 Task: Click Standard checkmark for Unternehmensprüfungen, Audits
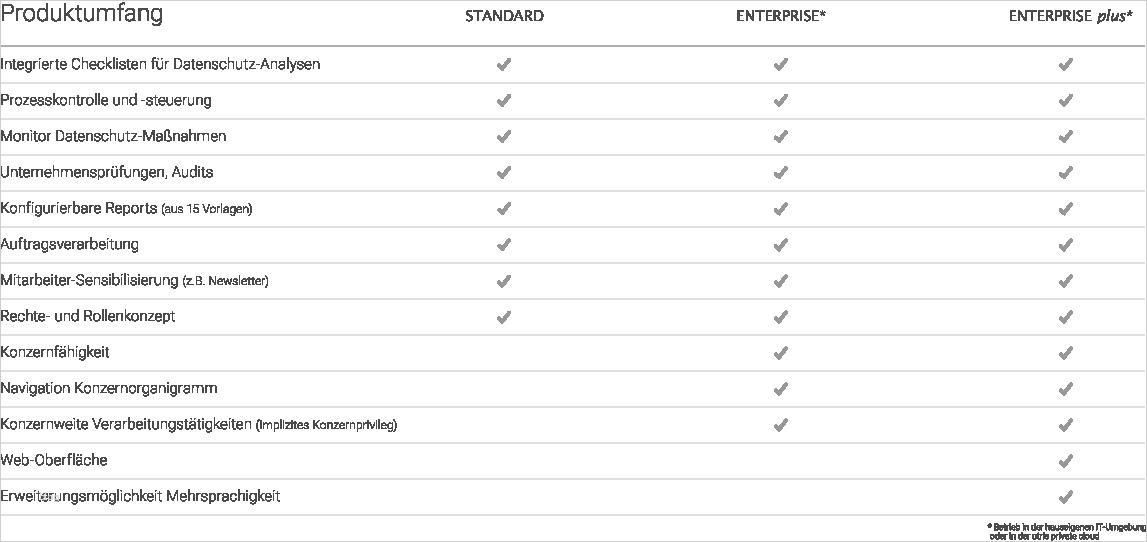(504, 173)
